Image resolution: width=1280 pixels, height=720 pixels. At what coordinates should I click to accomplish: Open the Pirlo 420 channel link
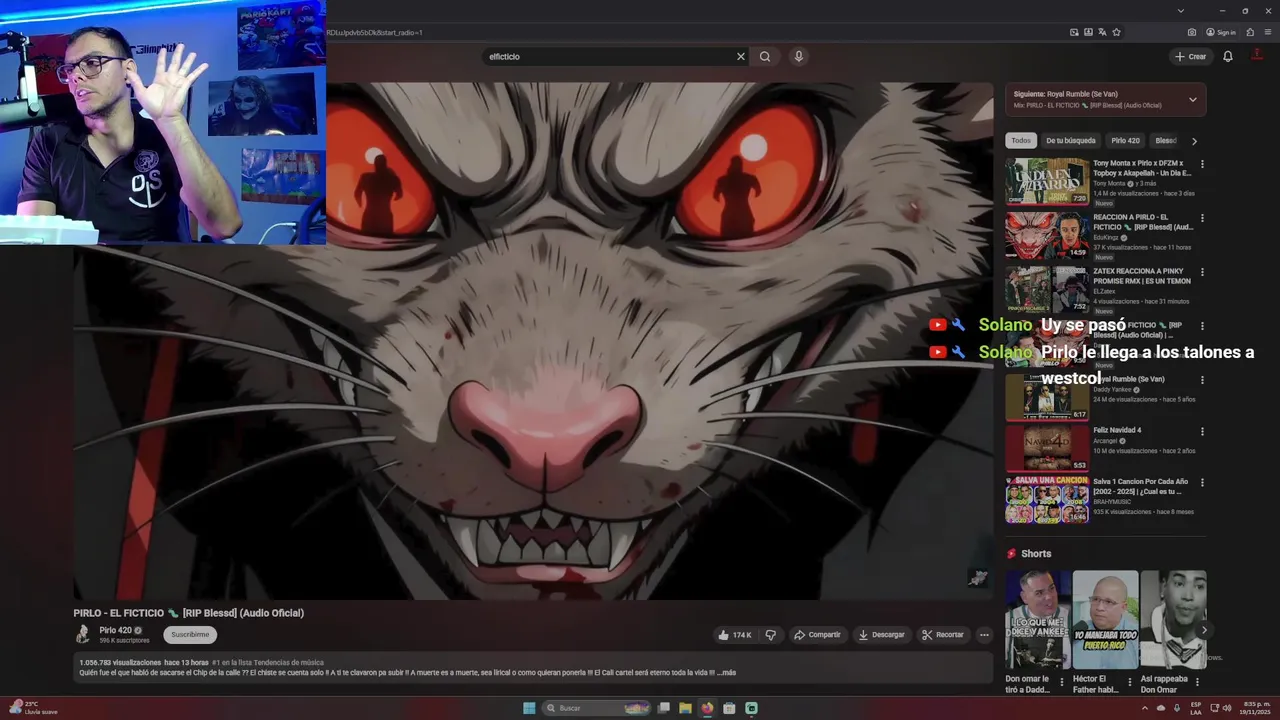tap(116, 630)
